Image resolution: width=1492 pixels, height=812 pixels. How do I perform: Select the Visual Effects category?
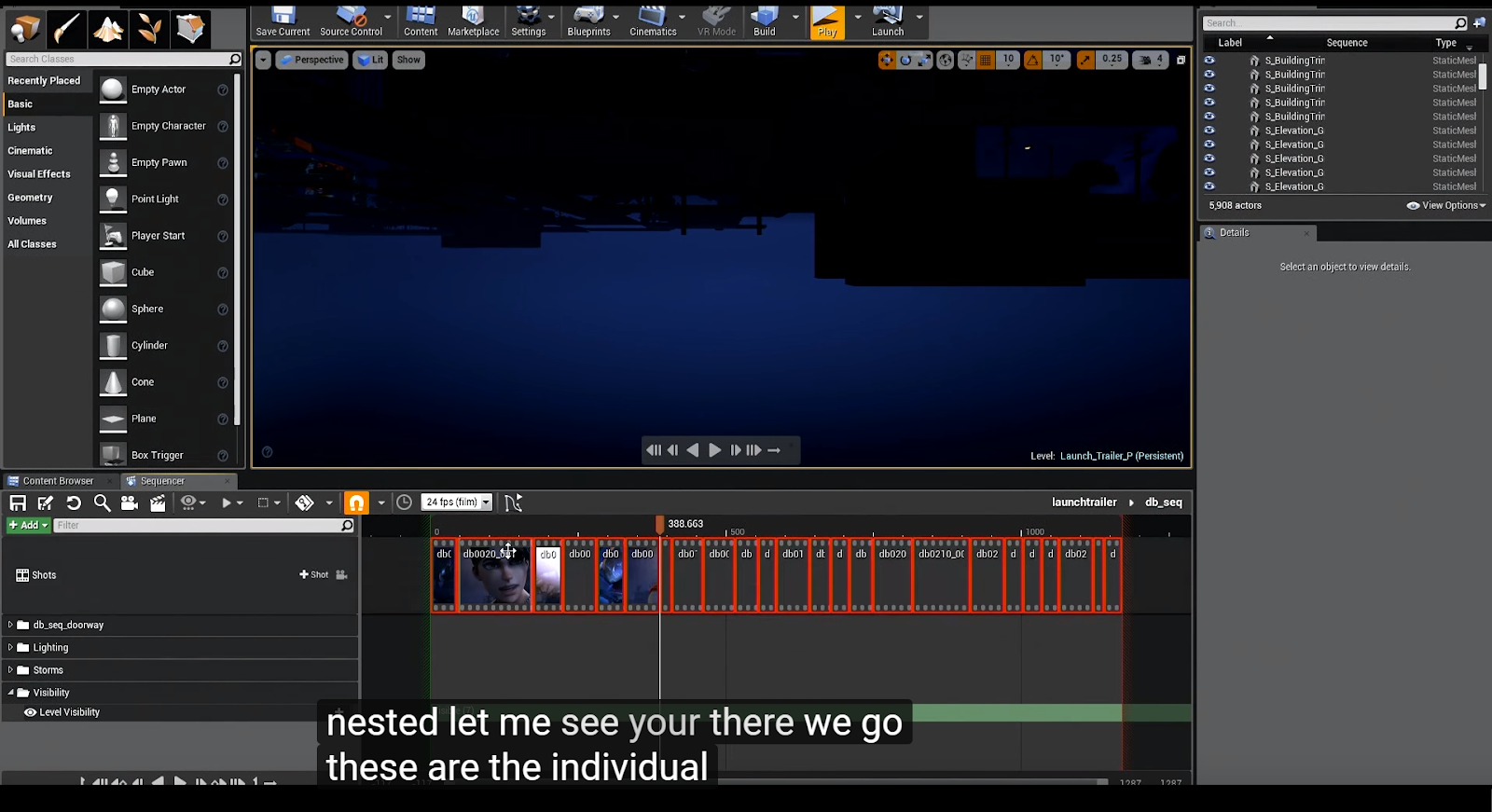(39, 174)
